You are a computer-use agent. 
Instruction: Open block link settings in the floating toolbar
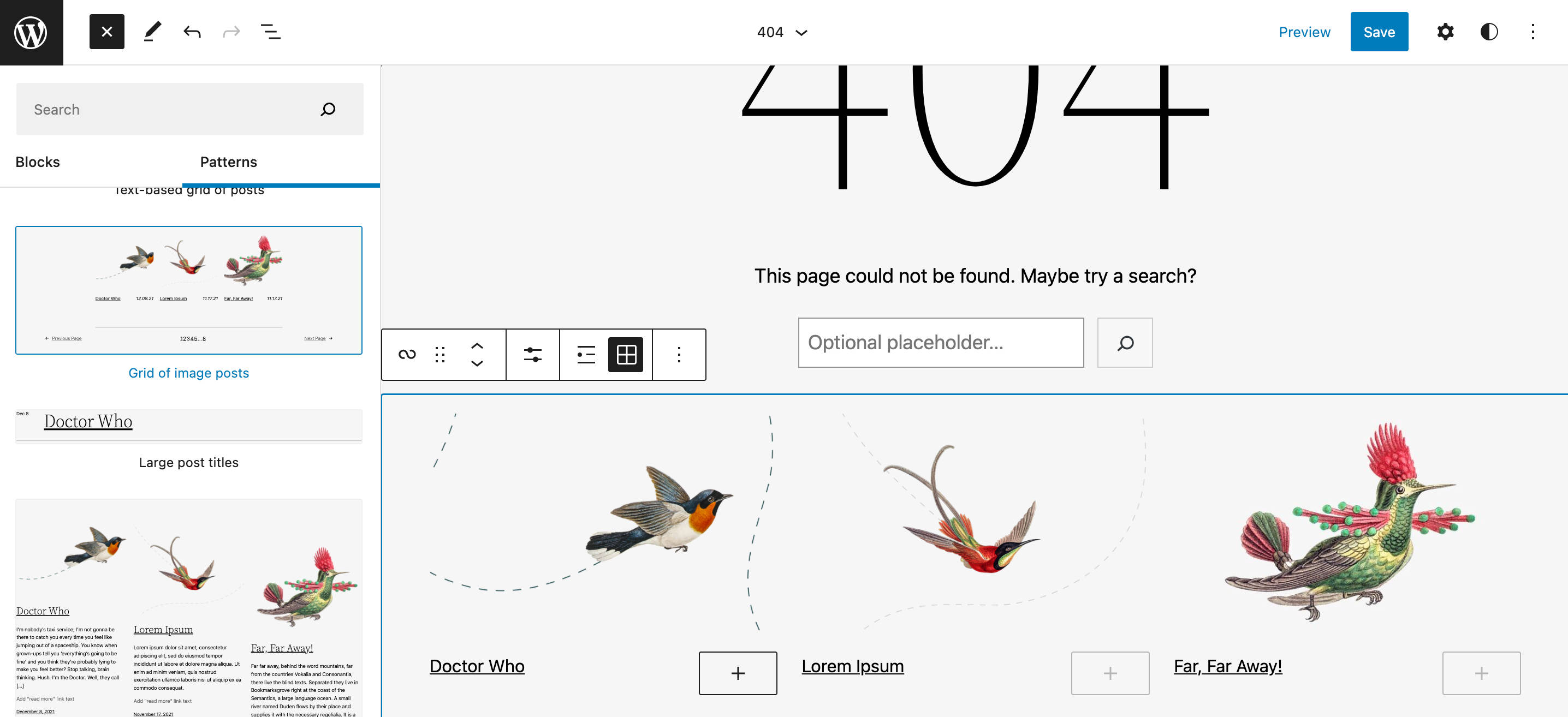(407, 354)
